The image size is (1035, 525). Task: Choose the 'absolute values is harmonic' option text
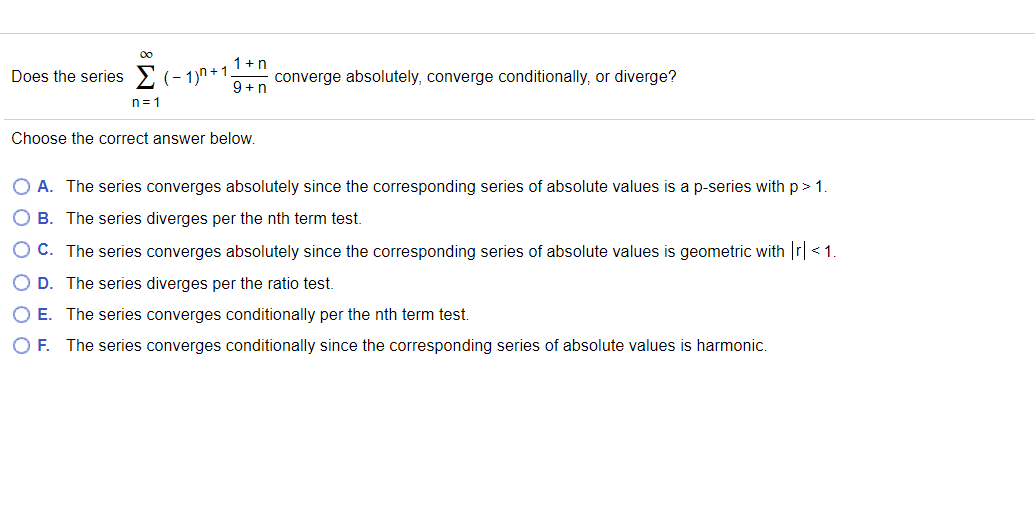pos(417,345)
